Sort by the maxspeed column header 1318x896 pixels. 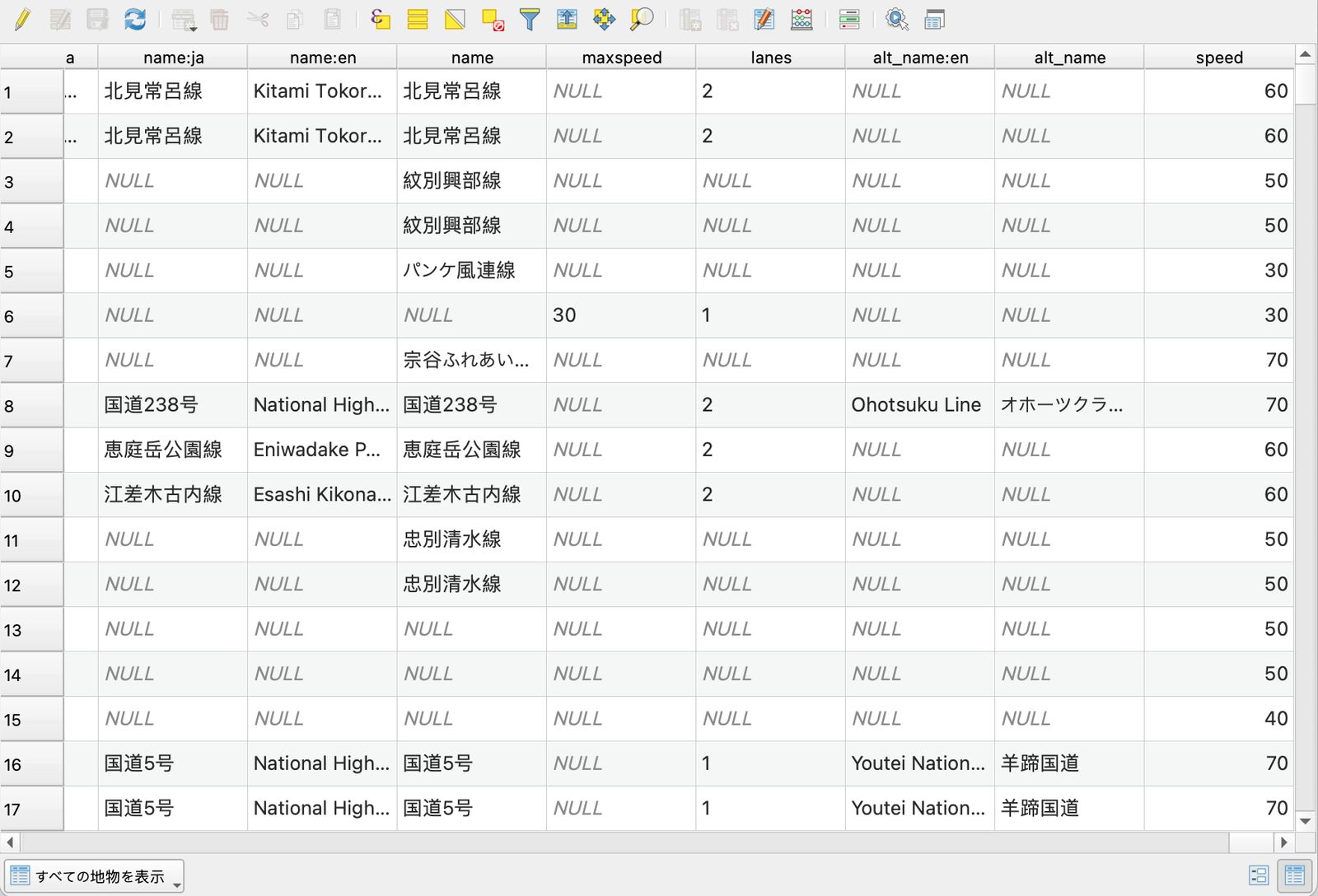pos(621,58)
